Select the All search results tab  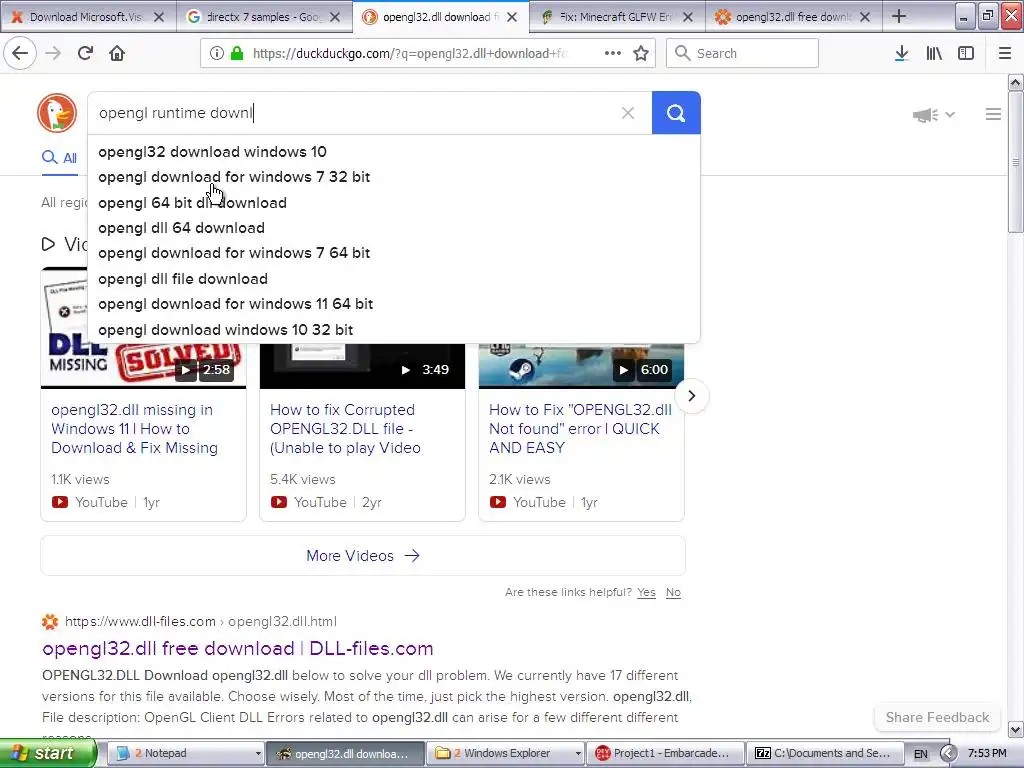59,158
